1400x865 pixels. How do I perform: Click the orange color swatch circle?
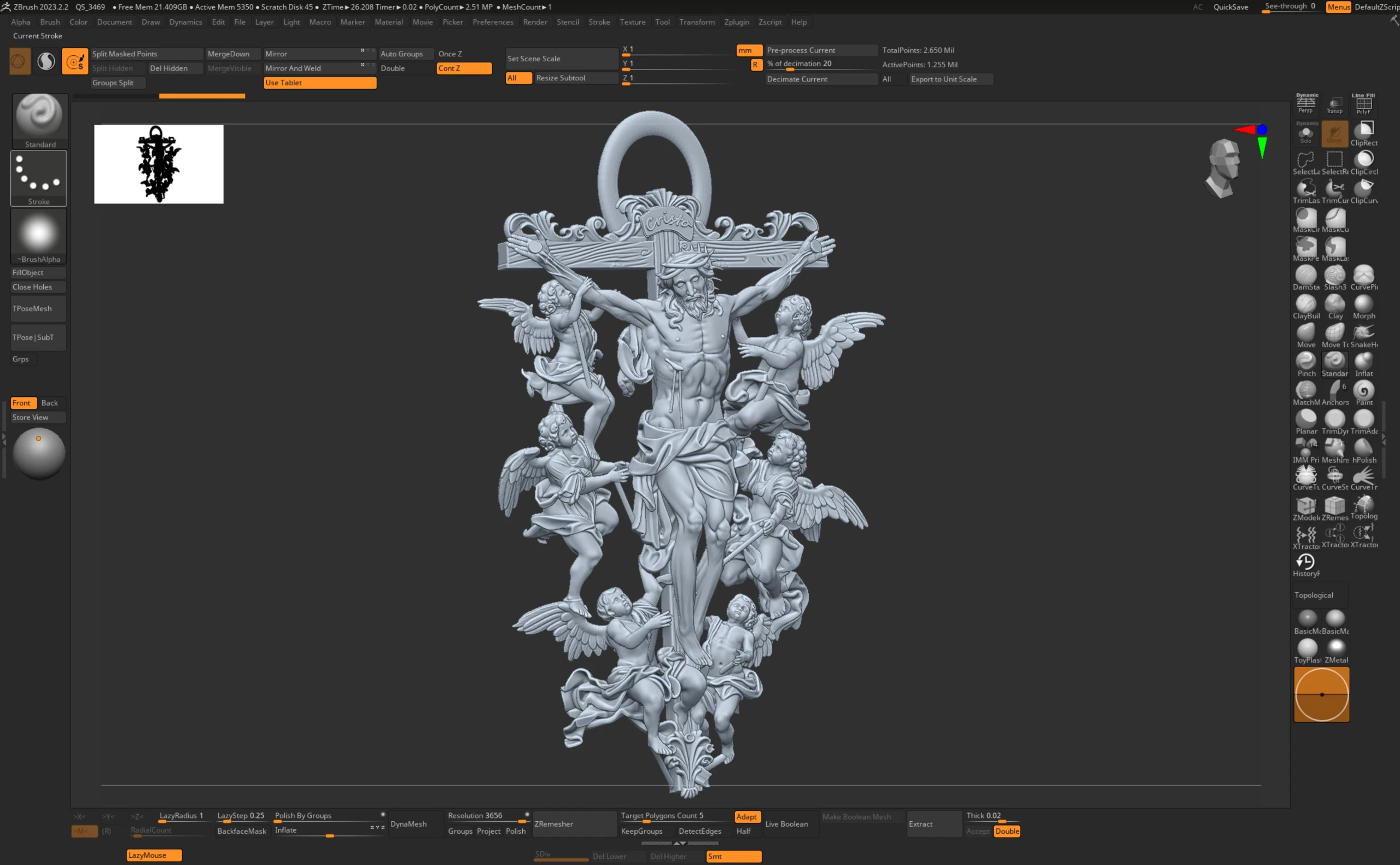pyautogui.click(x=1321, y=694)
